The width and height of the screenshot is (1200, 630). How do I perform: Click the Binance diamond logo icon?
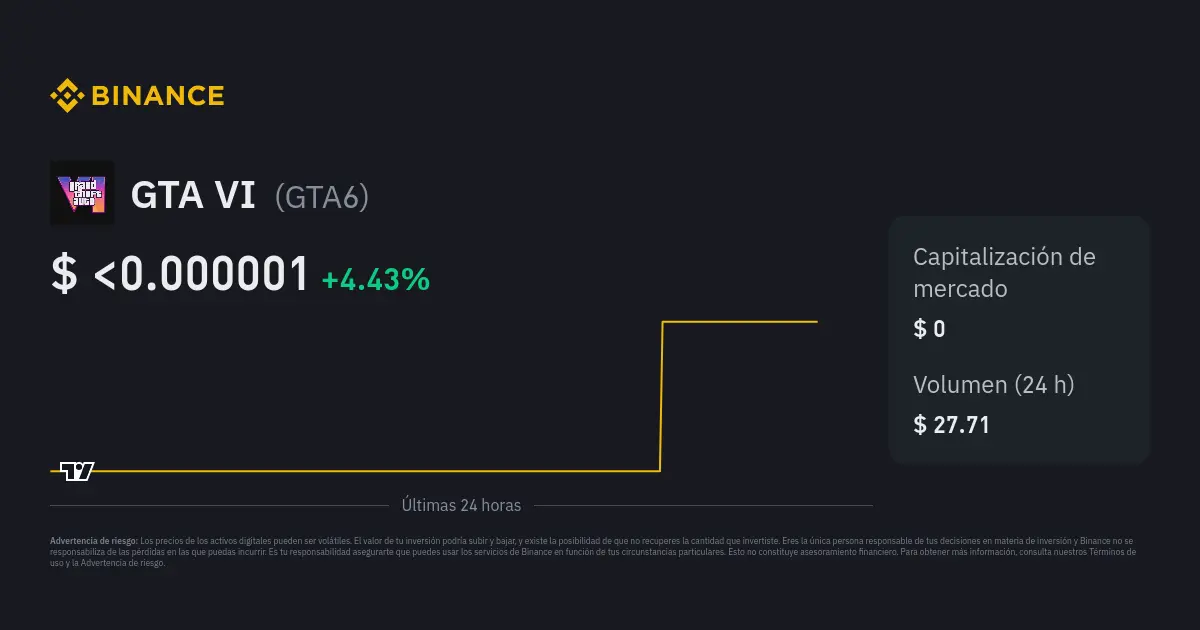[x=67, y=96]
